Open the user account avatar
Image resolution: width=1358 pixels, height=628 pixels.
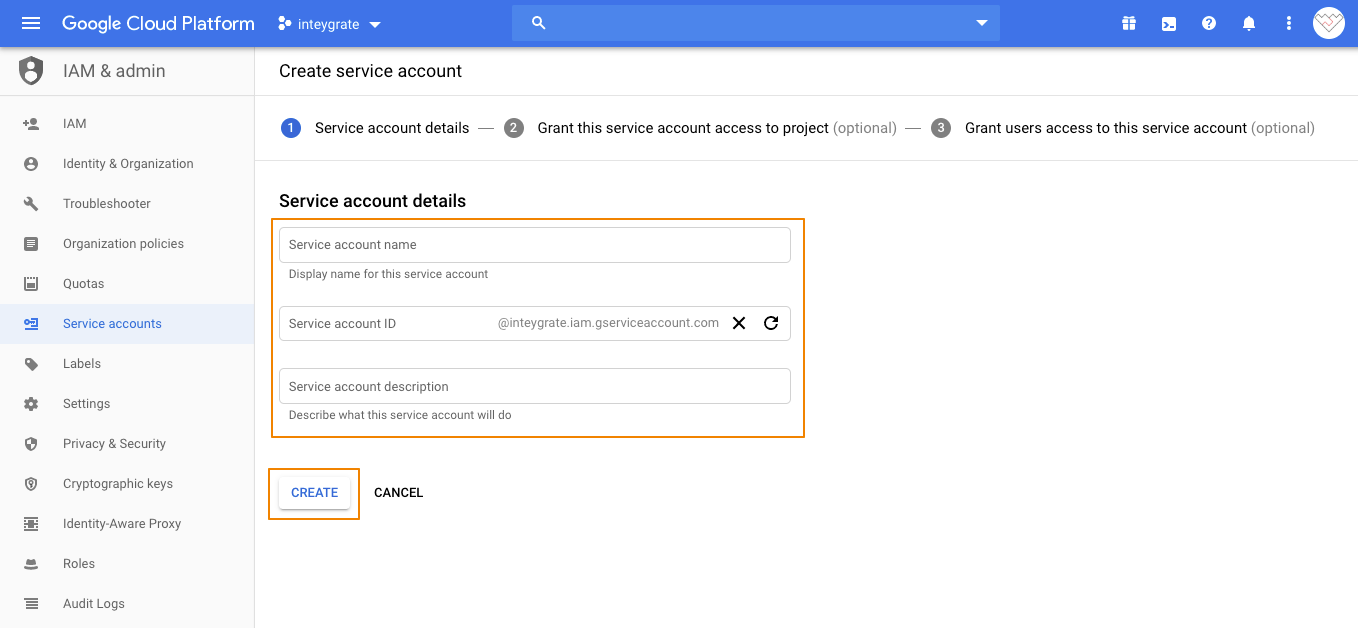[x=1329, y=23]
